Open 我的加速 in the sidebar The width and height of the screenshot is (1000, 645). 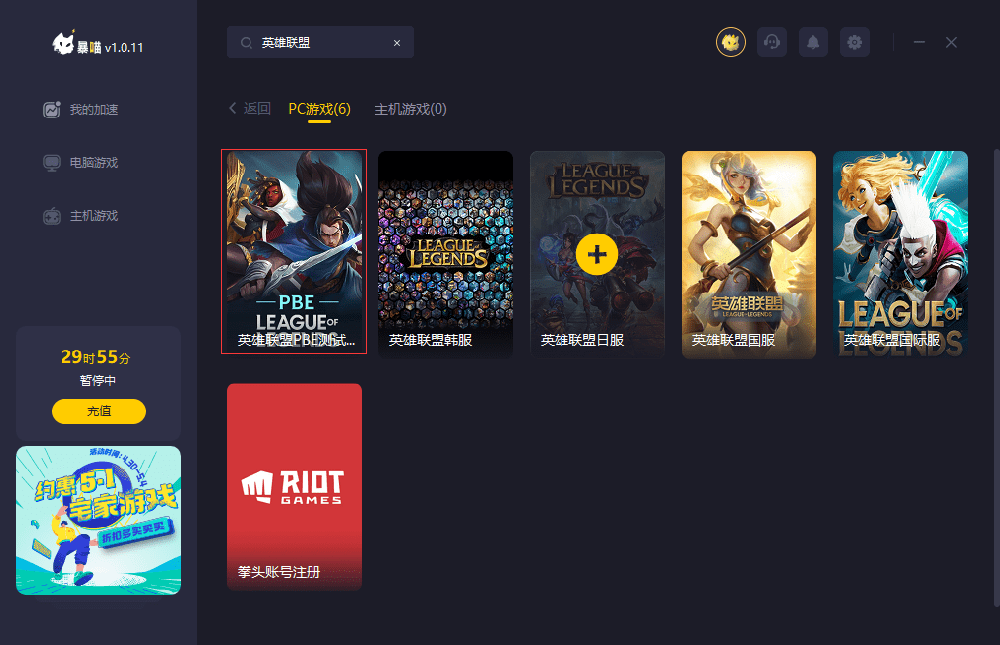coord(81,110)
